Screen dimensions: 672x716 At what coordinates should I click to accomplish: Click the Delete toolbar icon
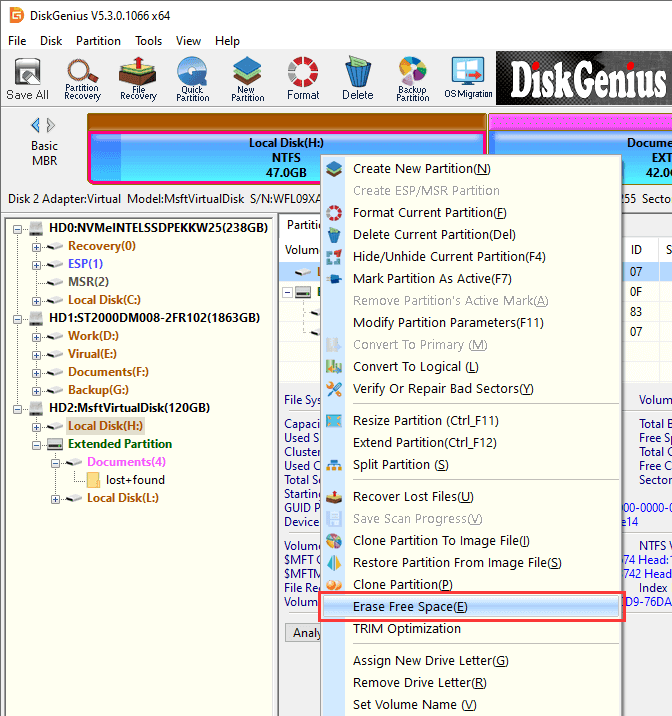357,78
